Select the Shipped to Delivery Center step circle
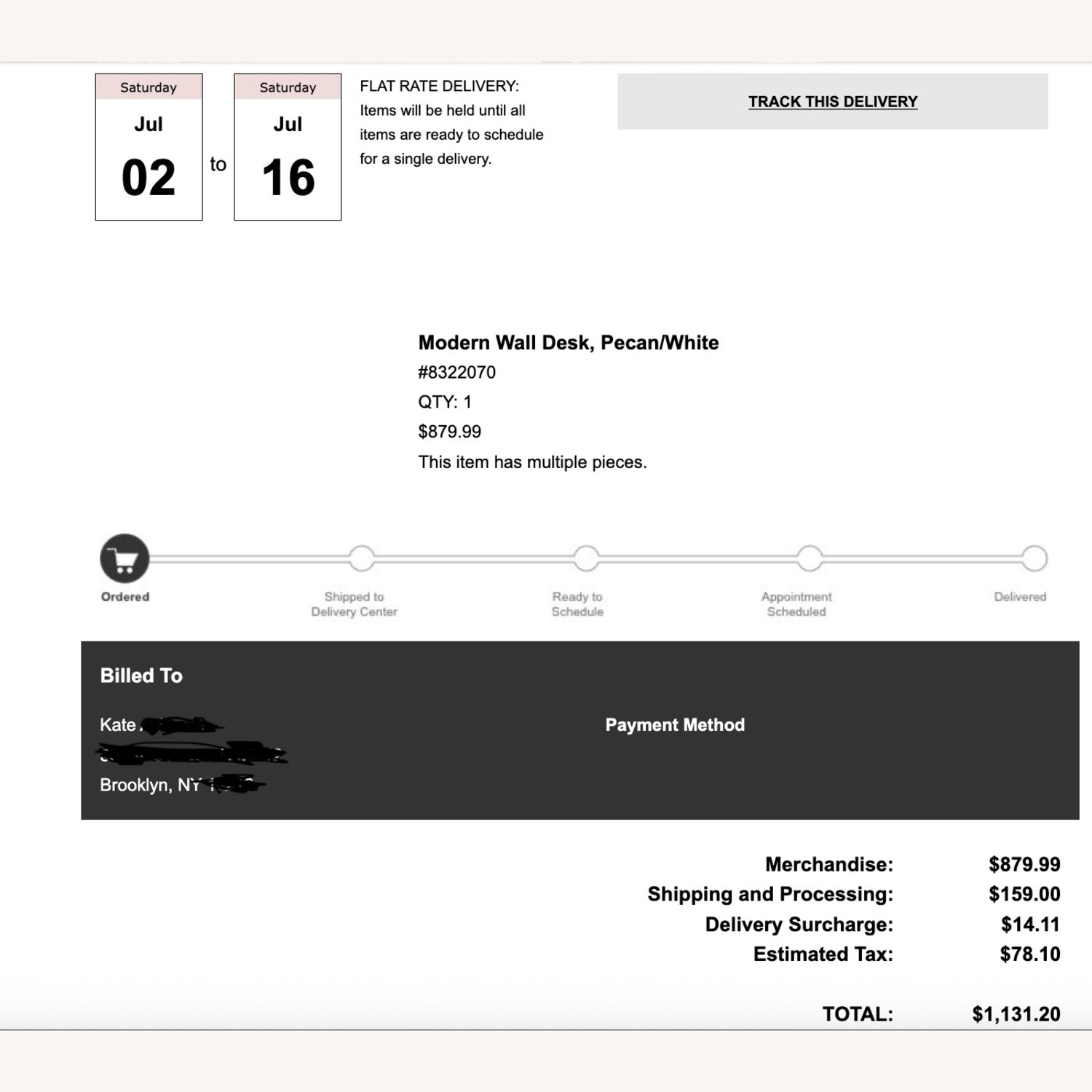 pos(362,558)
